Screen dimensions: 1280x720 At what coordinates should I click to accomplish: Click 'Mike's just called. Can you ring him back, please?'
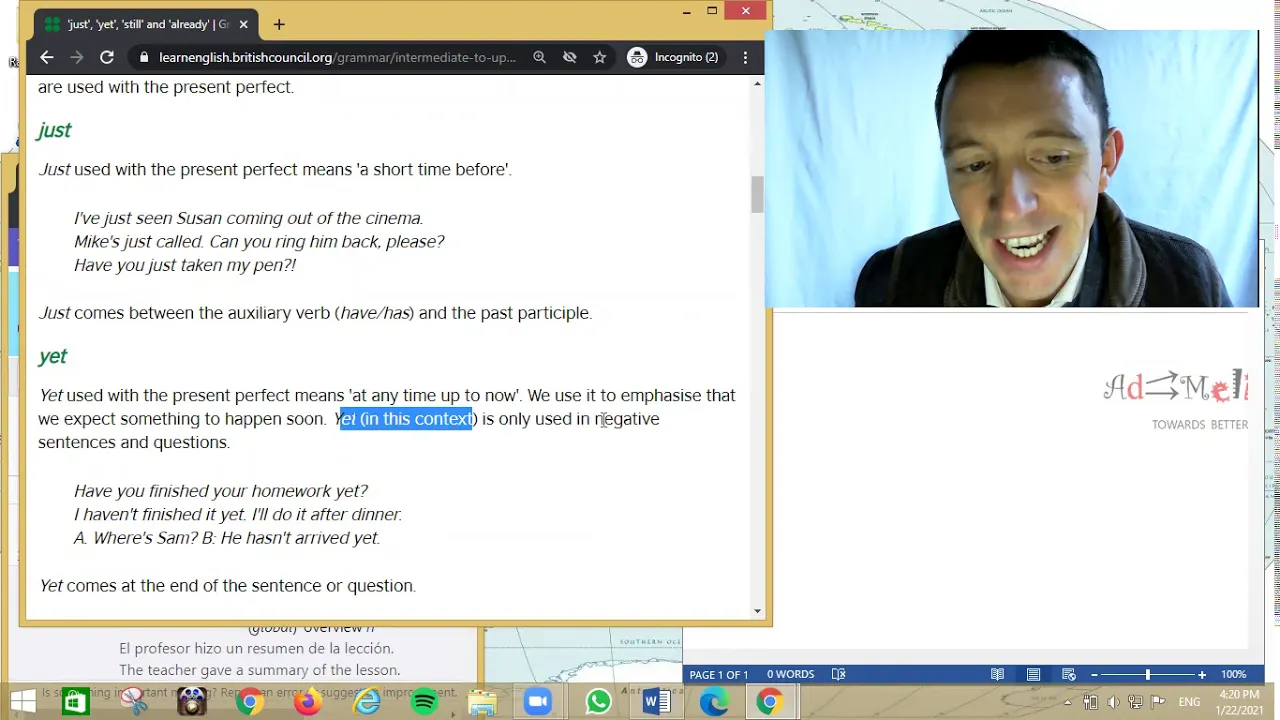coord(259,241)
